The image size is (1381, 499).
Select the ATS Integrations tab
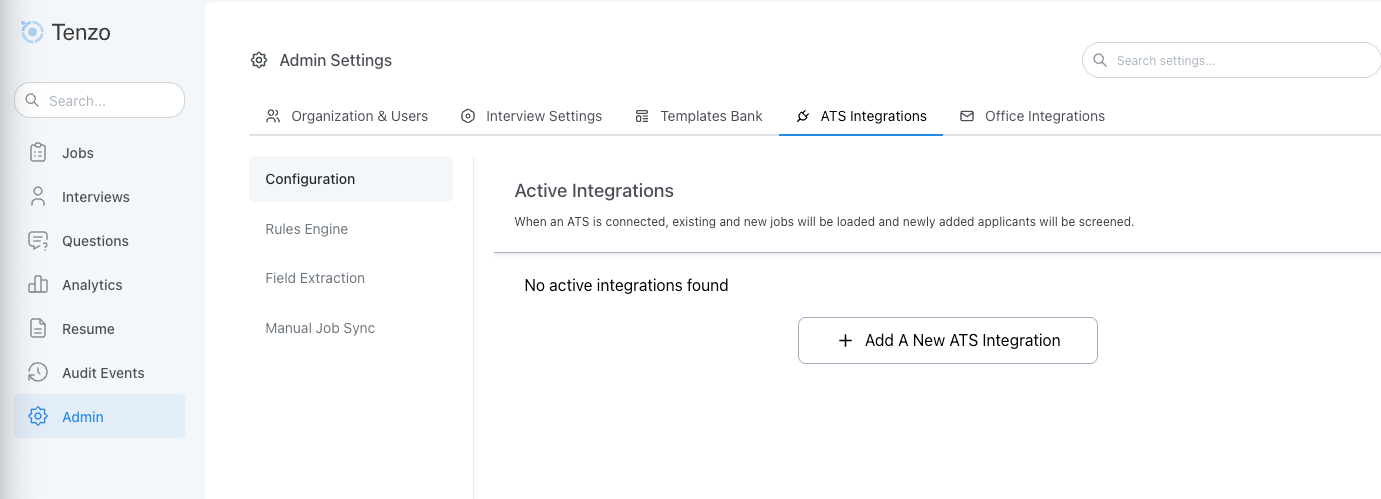[x=861, y=116]
